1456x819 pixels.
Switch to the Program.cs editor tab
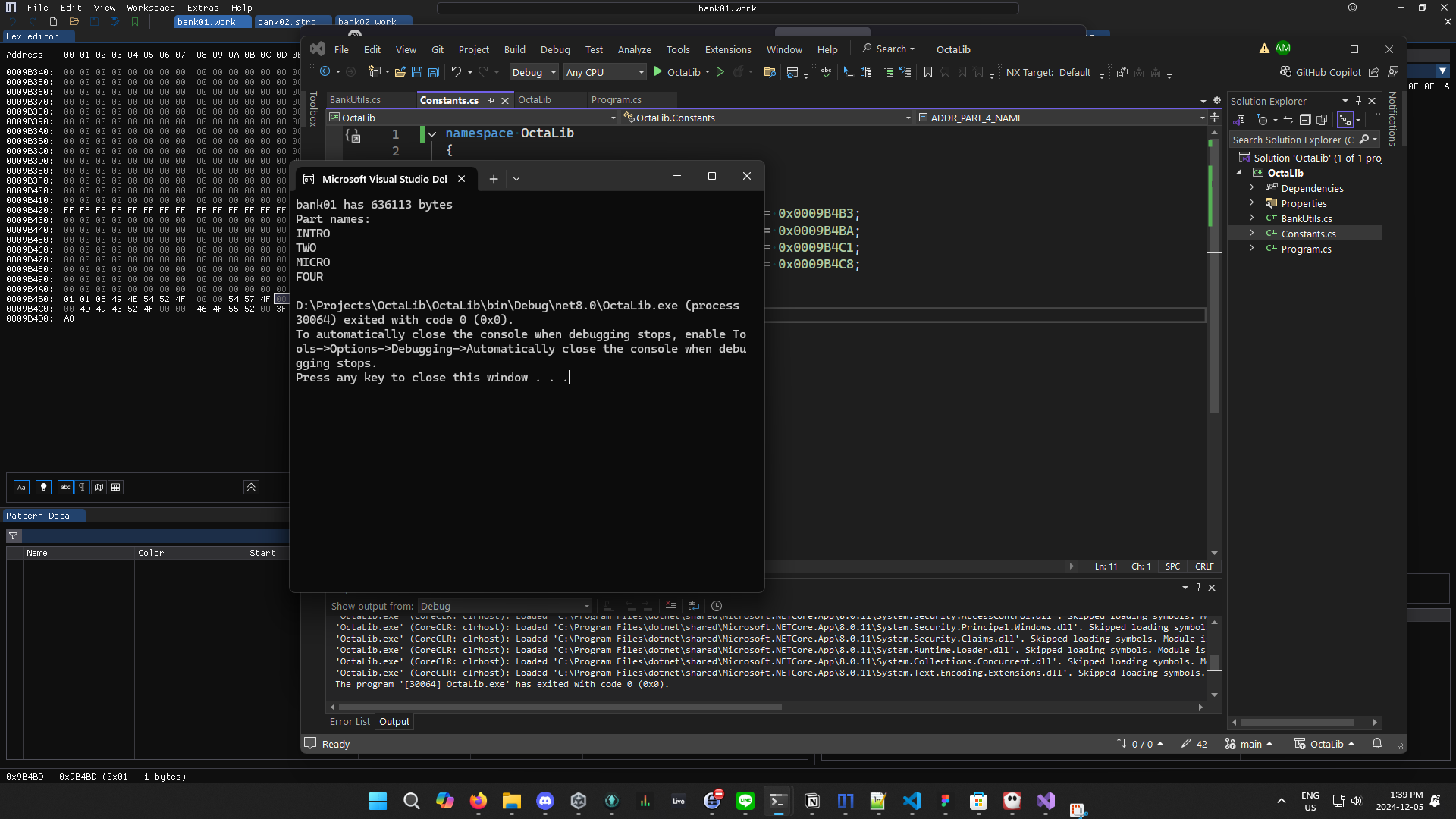click(x=616, y=99)
